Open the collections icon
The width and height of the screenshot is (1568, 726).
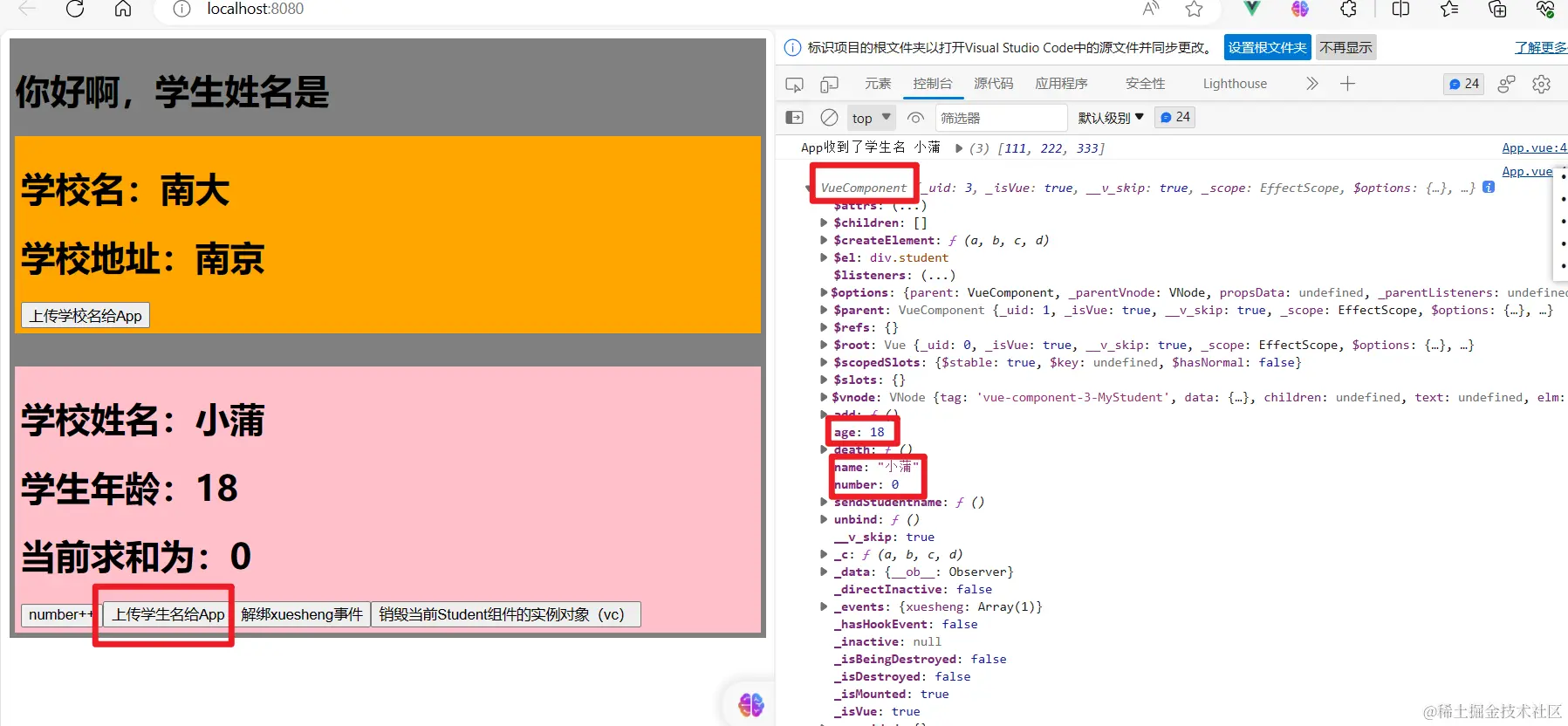click(x=1497, y=9)
